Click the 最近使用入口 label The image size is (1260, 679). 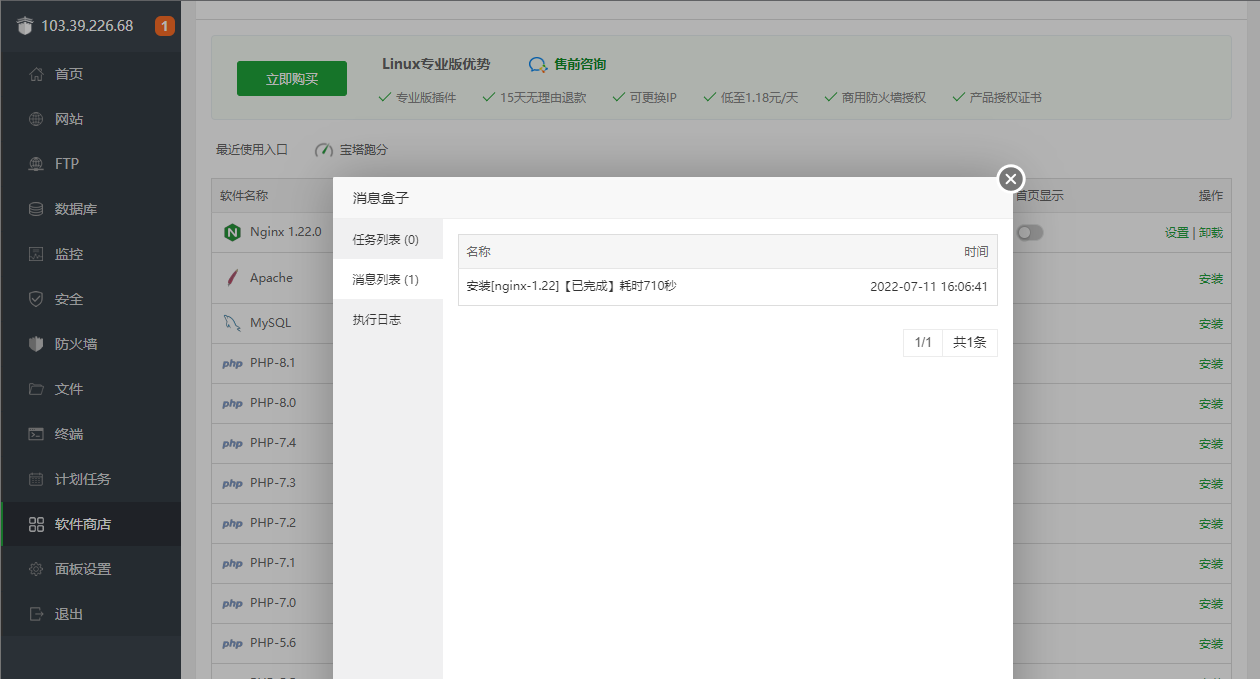[252, 150]
